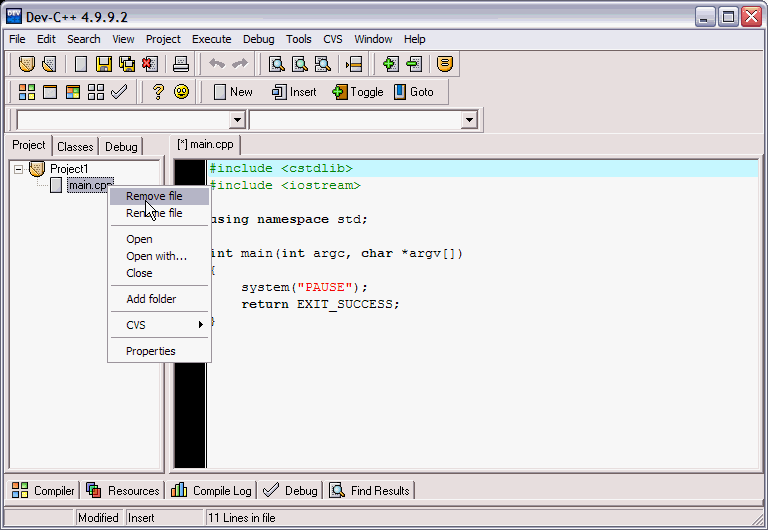The width and height of the screenshot is (768, 530).
Task: Choose Rename file from context menu
Action: coord(160,213)
